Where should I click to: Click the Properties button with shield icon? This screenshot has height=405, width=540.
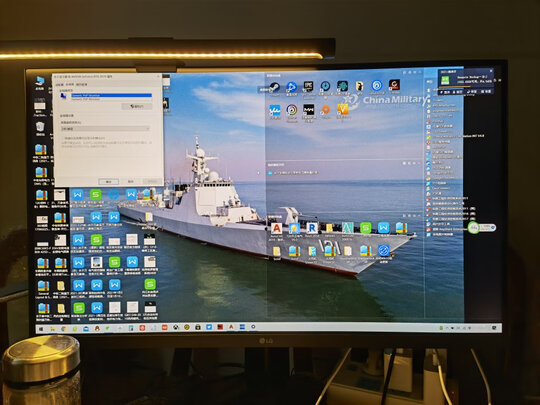[x=137, y=106]
